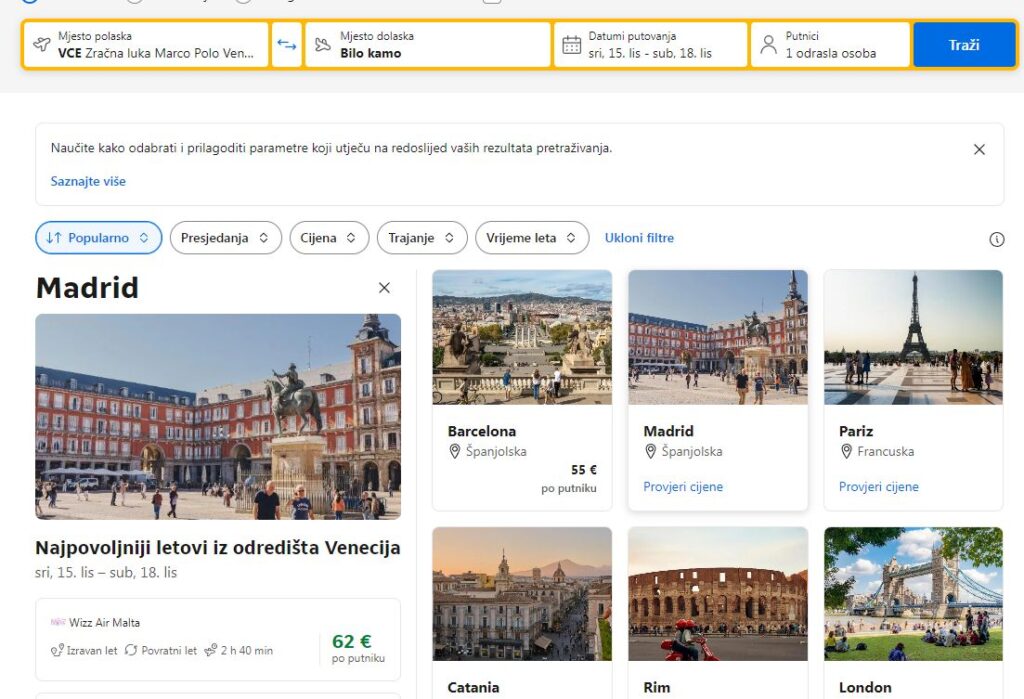Close the Madrid details panel
This screenshot has width=1024, height=699.
pyautogui.click(x=384, y=288)
